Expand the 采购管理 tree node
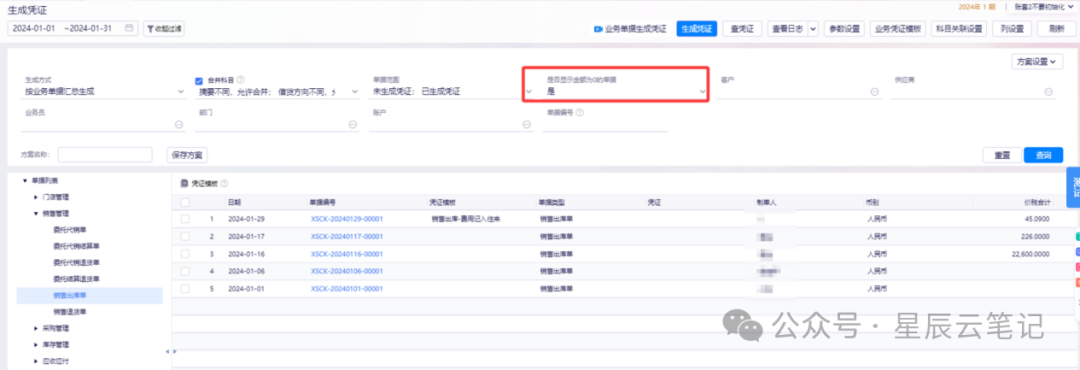This screenshot has width=1080, height=370. click(36, 329)
